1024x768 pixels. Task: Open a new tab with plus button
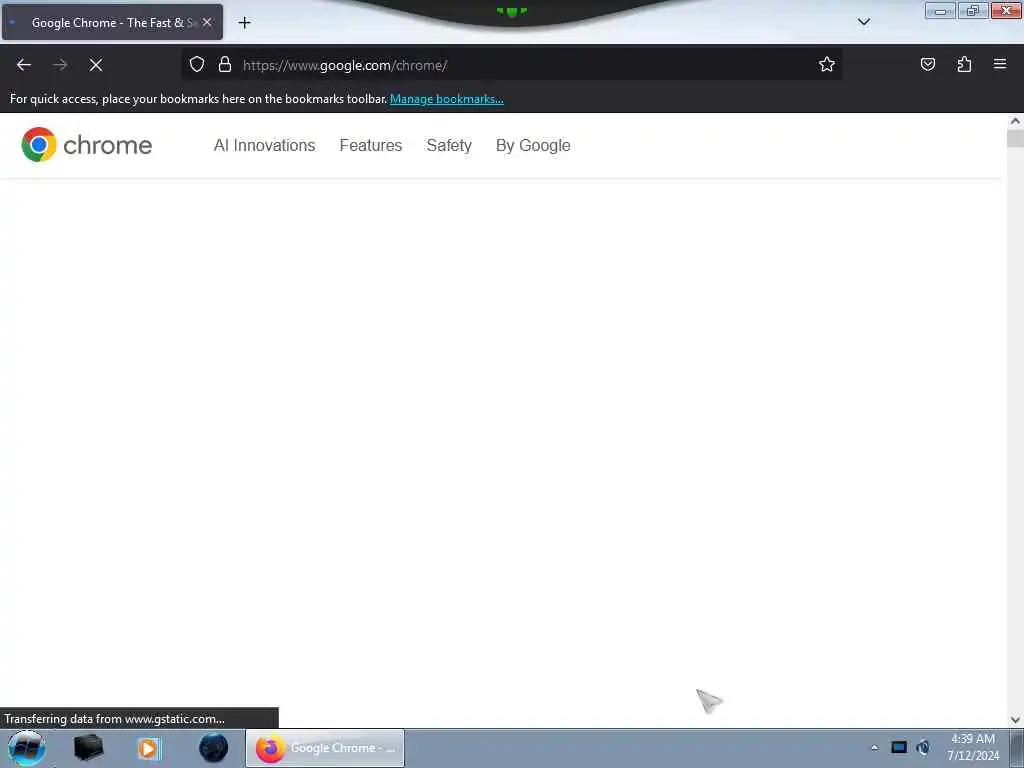tap(244, 23)
